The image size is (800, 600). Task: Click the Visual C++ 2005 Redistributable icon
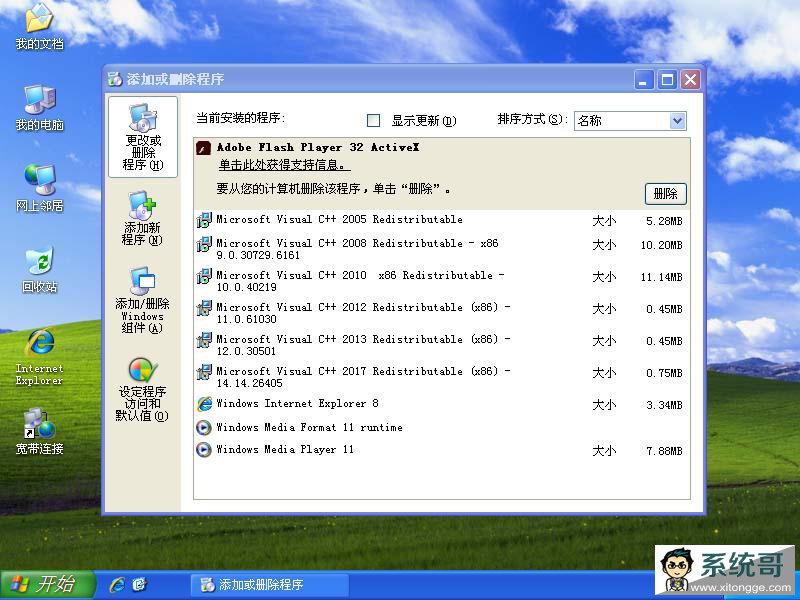(x=204, y=220)
